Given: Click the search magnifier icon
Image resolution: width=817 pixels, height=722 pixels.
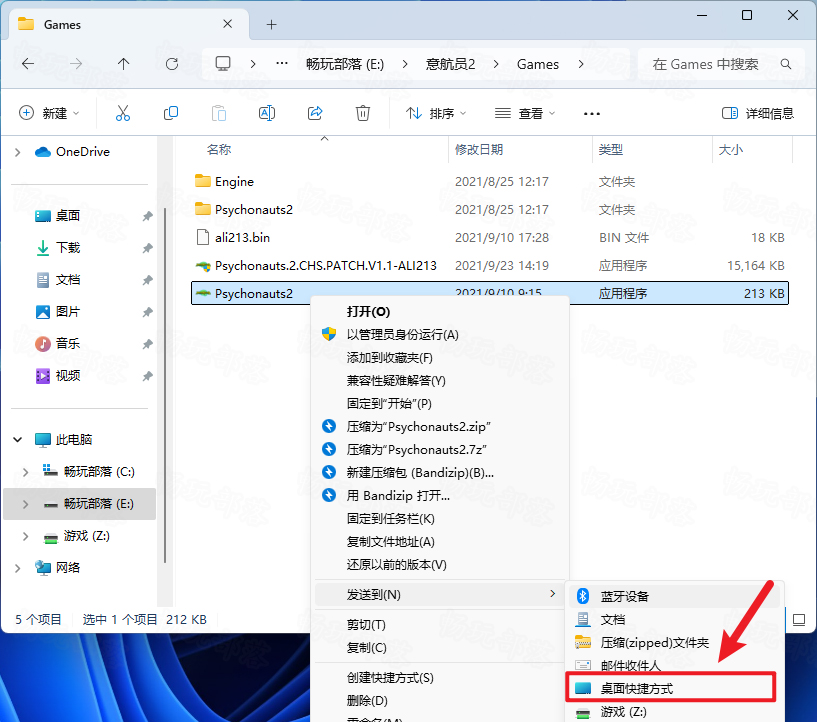Looking at the screenshot, I should coord(786,64).
